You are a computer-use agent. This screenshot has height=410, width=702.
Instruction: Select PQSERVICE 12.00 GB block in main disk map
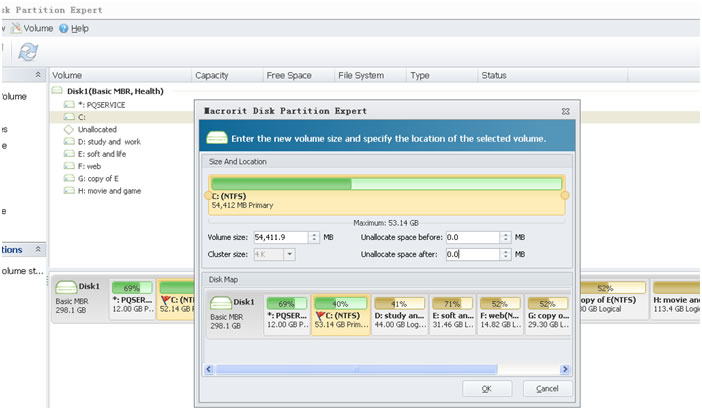[x=133, y=299]
